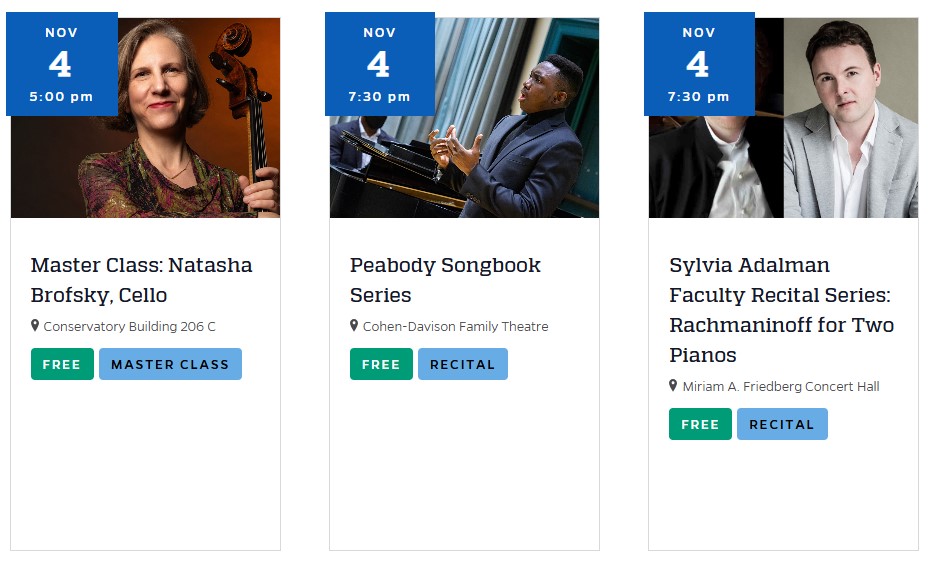Click location pin beside Miriam A. Friedberg Concert Hall
This screenshot has height=573, width=933.
coord(673,386)
